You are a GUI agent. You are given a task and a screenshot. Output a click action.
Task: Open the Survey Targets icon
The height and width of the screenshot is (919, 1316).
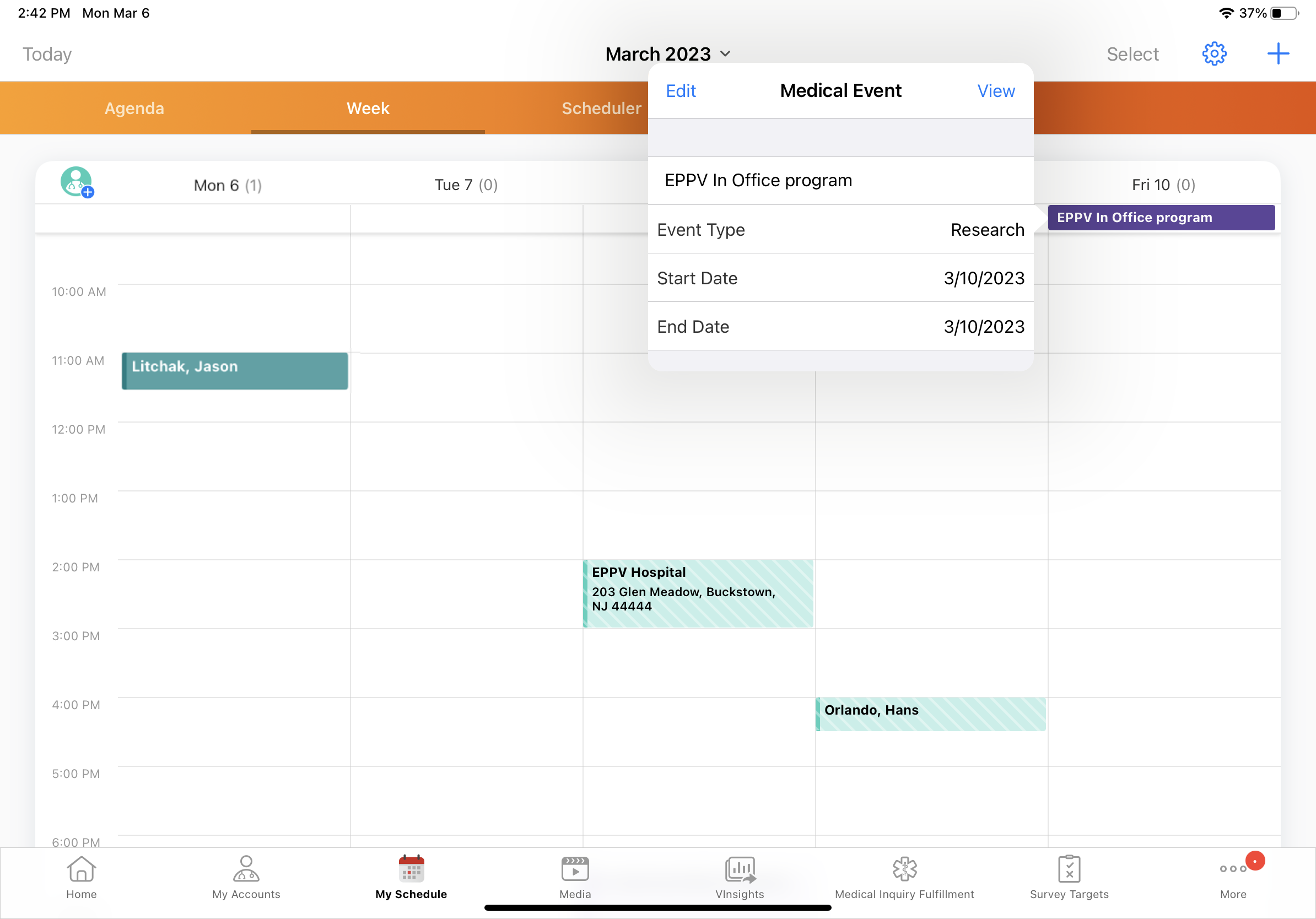click(x=1069, y=877)
